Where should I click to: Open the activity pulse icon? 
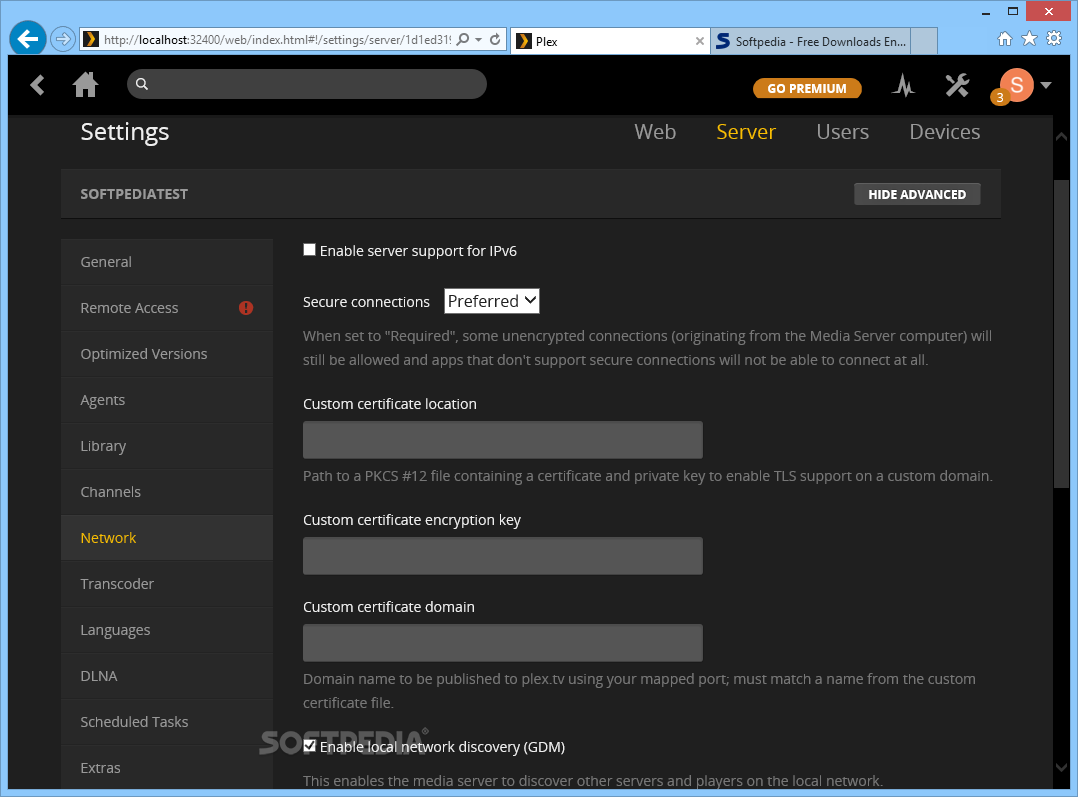tap(903, 85)
